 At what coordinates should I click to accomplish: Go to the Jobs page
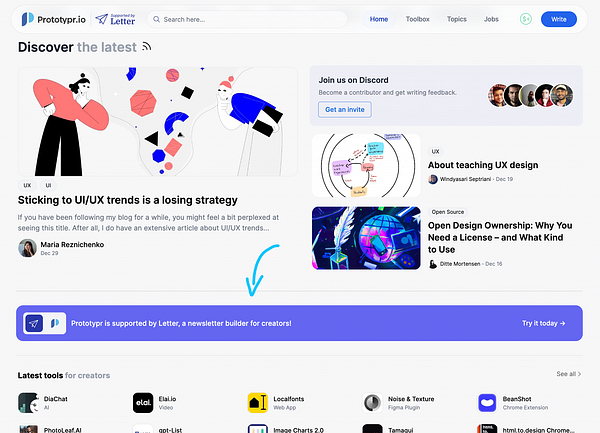491,19
